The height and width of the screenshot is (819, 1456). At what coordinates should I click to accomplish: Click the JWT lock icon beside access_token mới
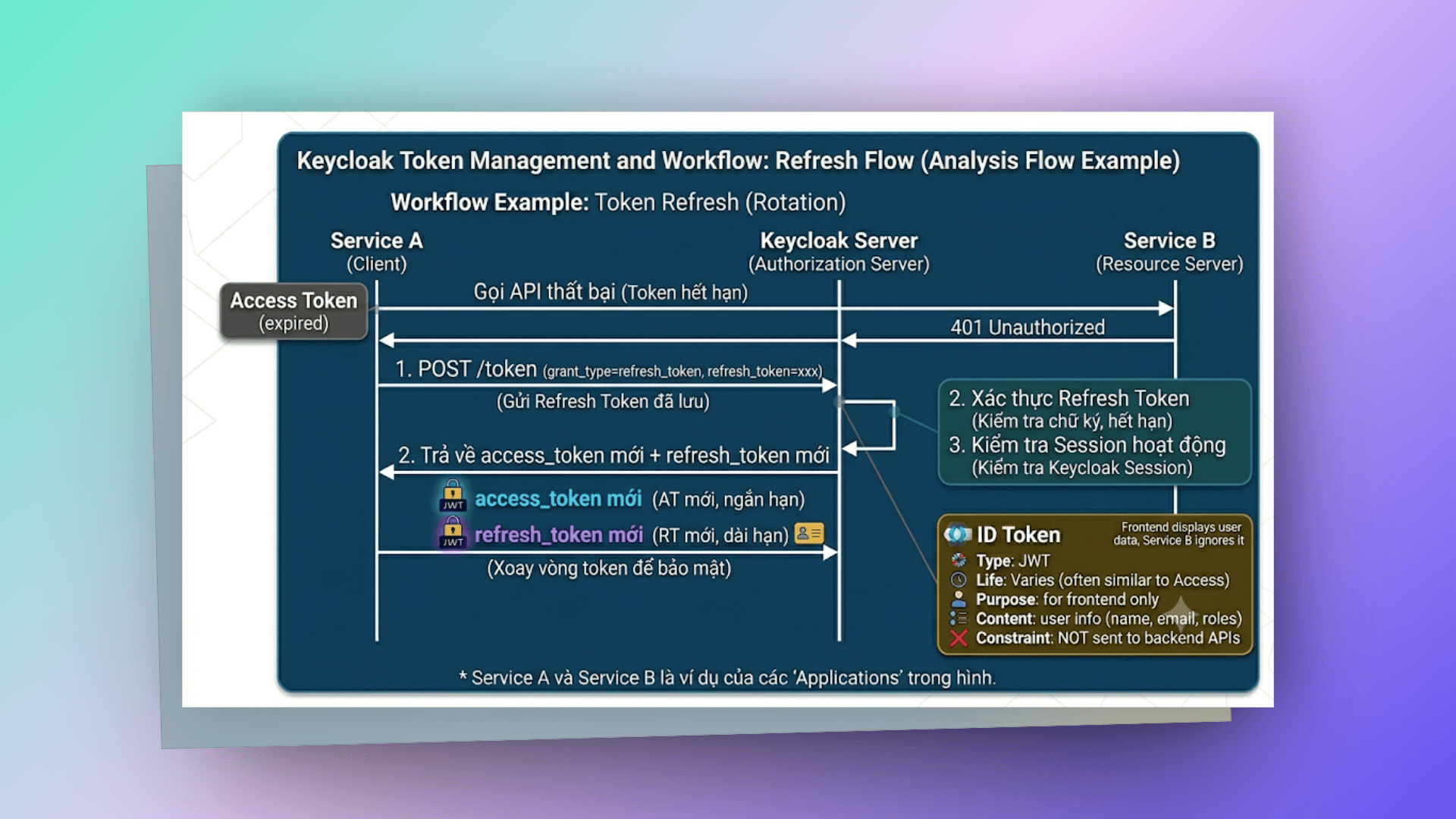click(453, 496)
